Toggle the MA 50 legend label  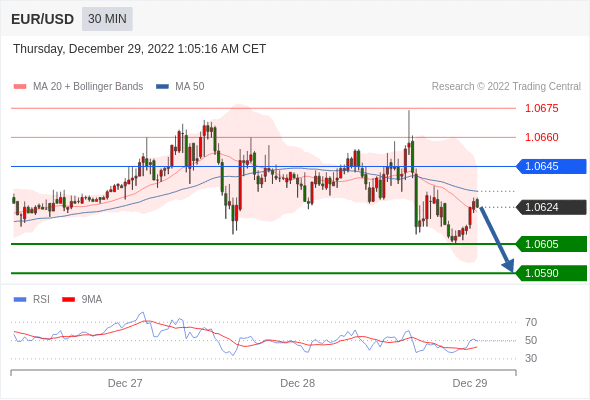pos(190,87)
